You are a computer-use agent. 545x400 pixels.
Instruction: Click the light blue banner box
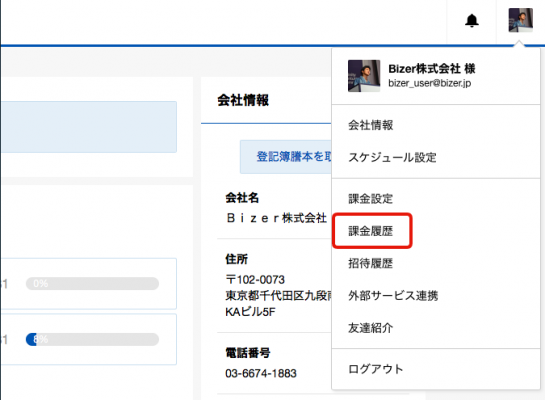89,127
